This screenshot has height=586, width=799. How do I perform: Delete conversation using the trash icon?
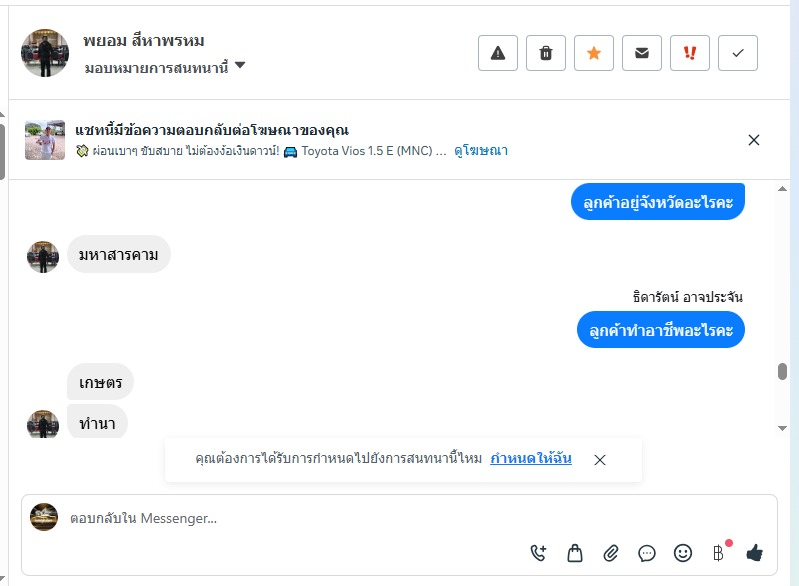pos(546,53)
